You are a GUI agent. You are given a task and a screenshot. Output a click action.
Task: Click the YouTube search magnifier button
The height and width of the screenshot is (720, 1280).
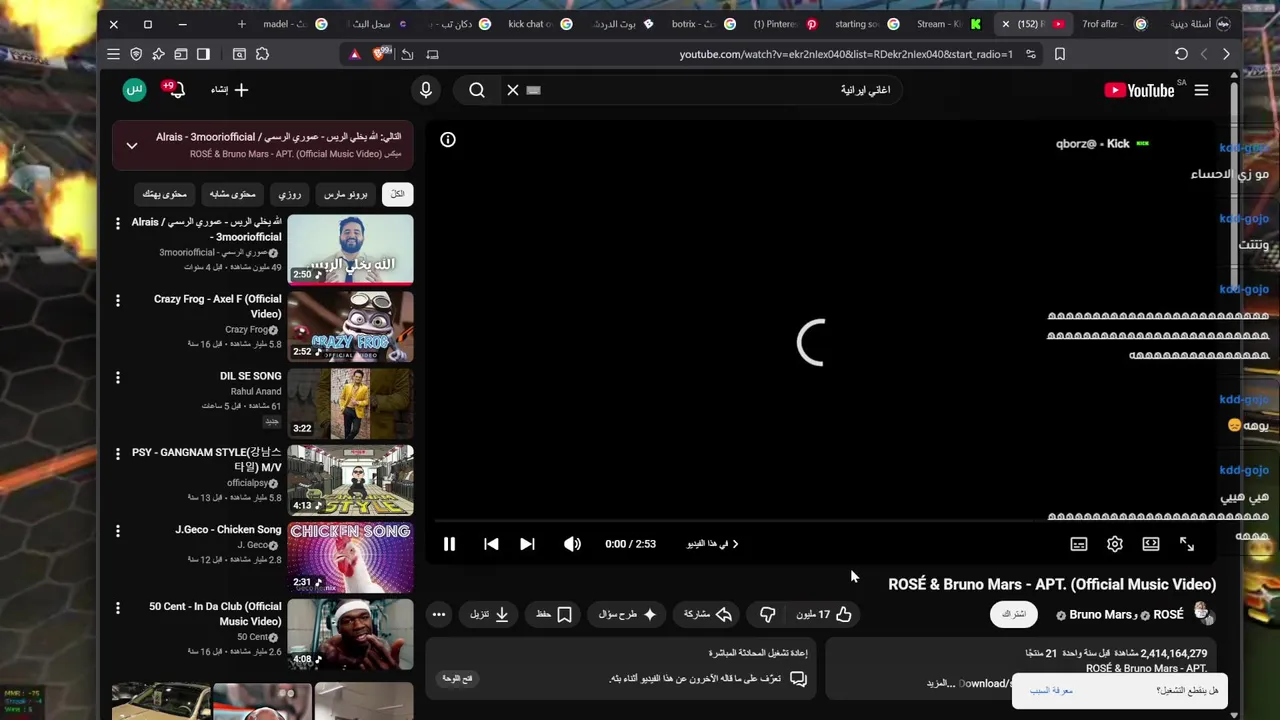point(477,90)
